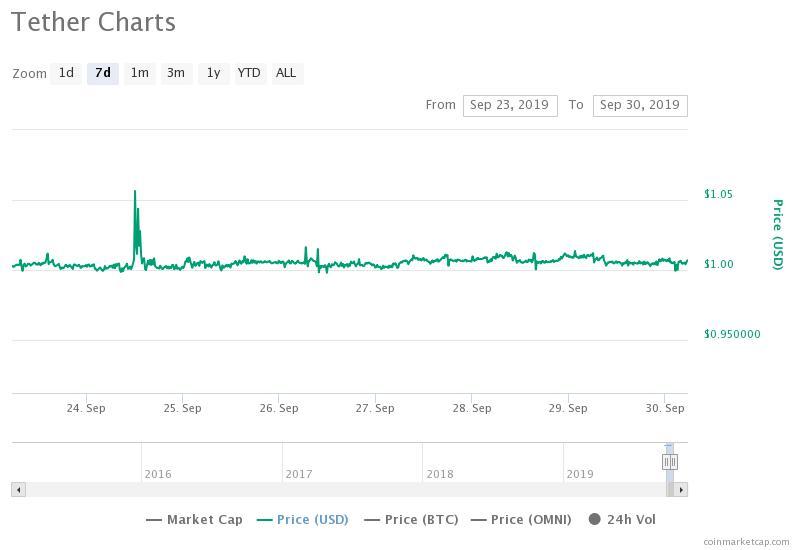Click the navigator scroll left arrow
800x550 pixels.
pyautogui.click(x=18, y=490)
